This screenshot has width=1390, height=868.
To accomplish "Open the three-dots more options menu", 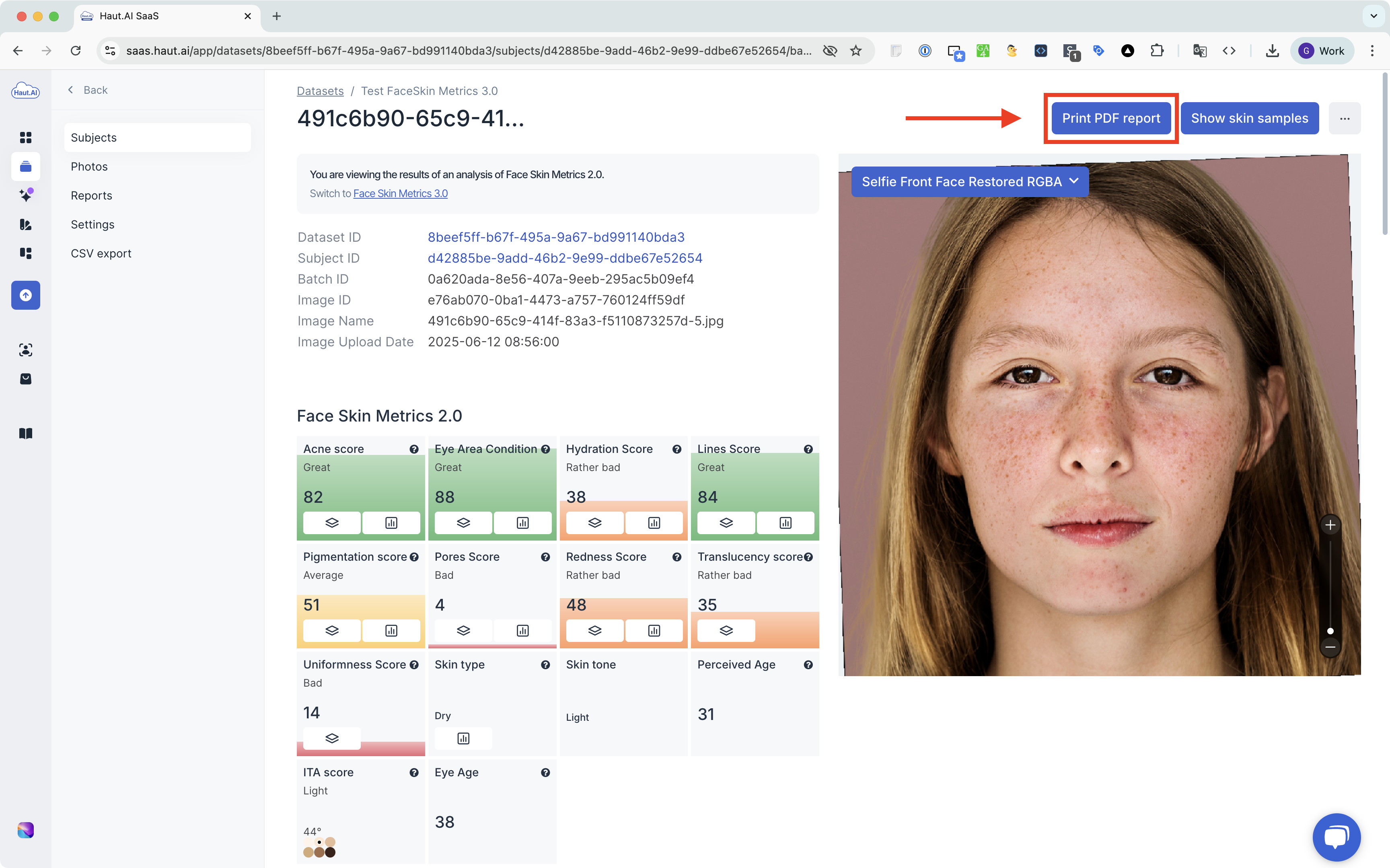I will tap(1344, 118).
